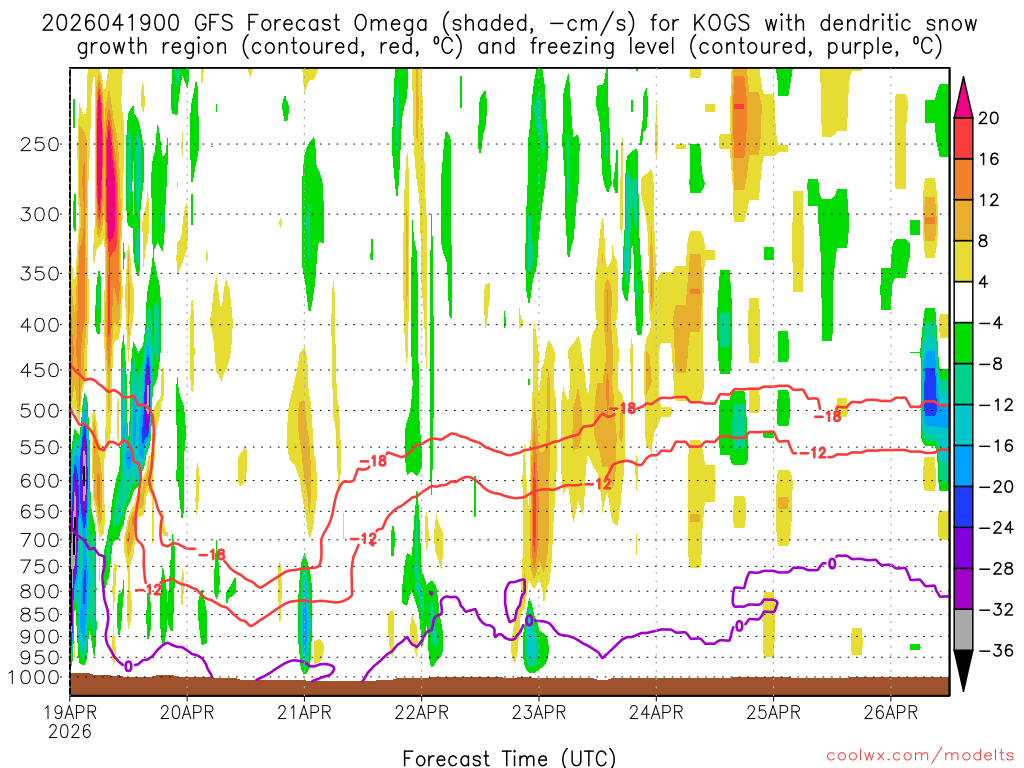Click the gray segment in the color bar

963,630
